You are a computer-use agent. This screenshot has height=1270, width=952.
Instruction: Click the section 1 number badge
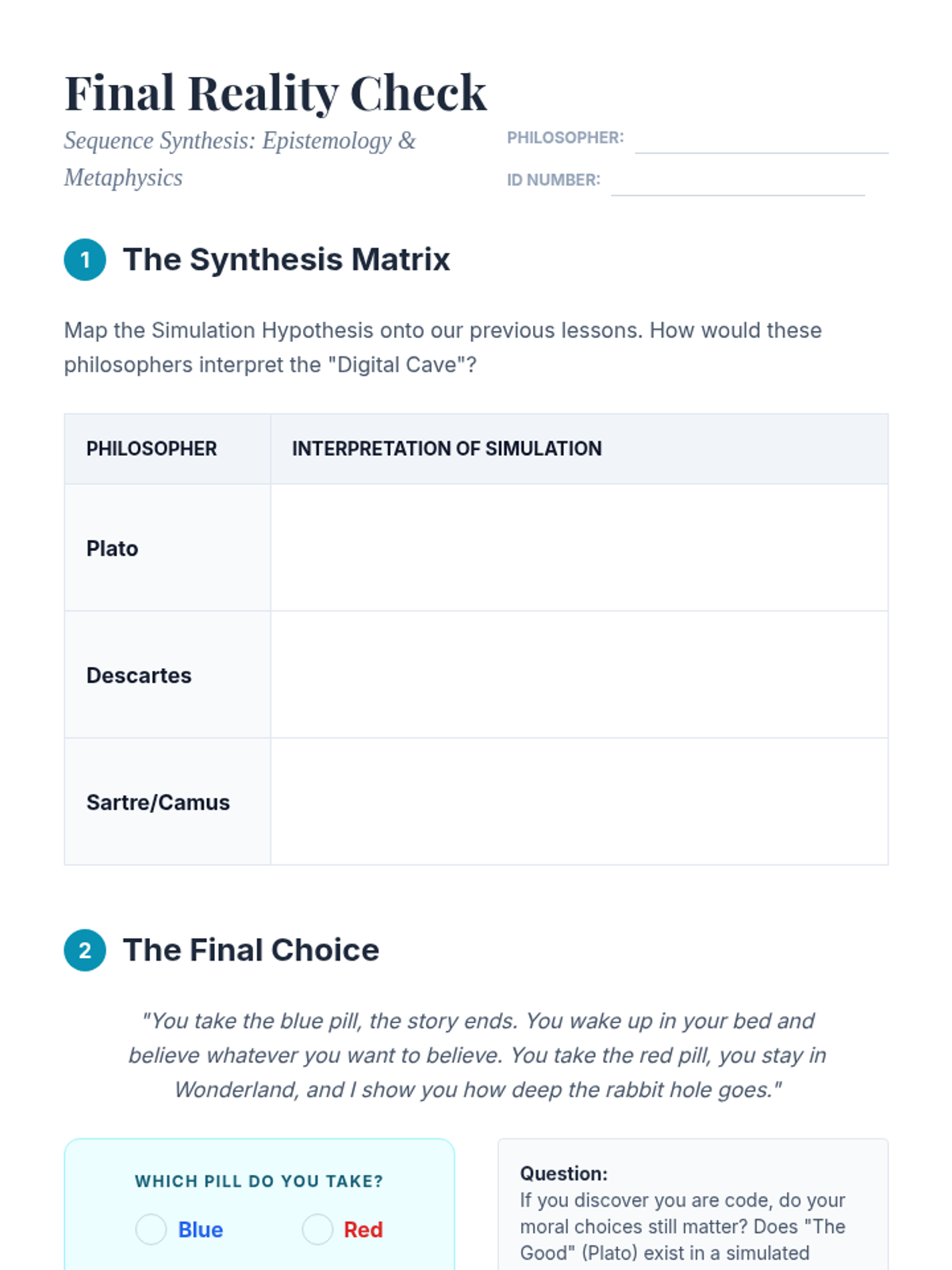85,260
